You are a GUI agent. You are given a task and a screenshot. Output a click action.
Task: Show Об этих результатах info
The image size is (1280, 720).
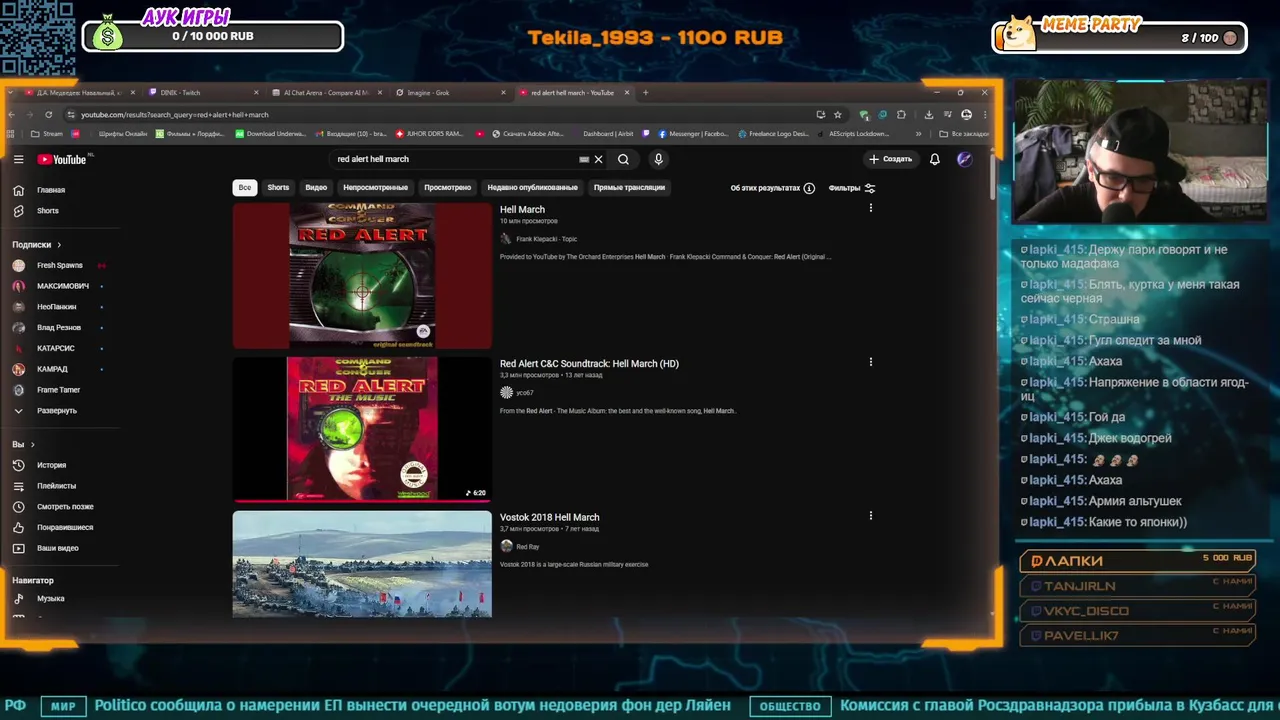772,188
